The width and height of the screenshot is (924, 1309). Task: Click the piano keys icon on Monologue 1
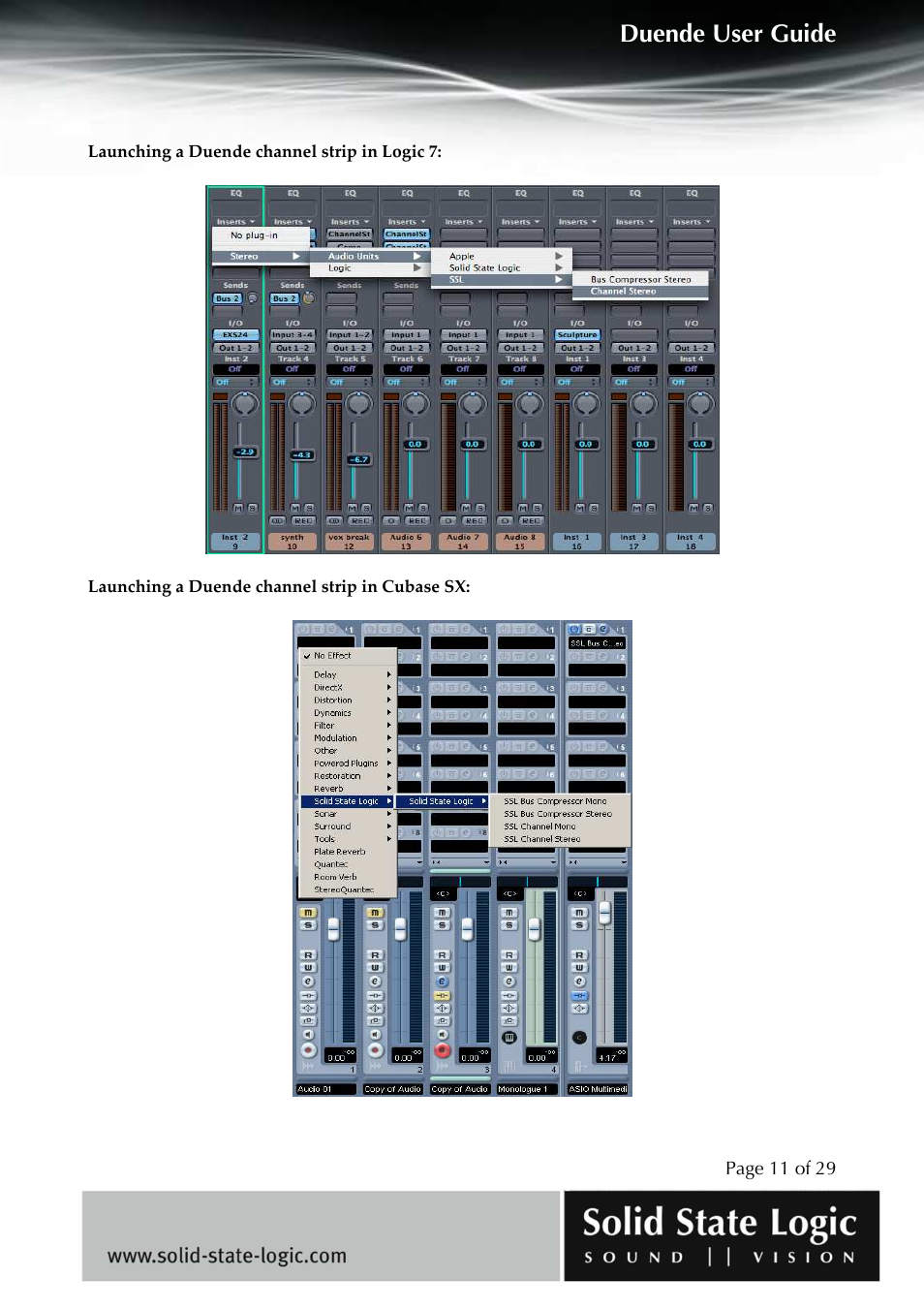pos(509,1038)
